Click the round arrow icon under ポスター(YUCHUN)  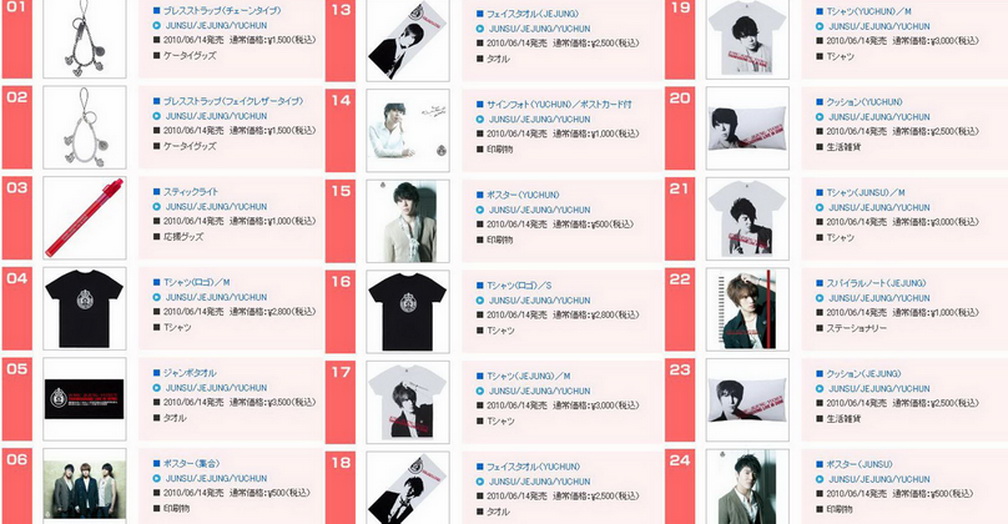(480, 210)
